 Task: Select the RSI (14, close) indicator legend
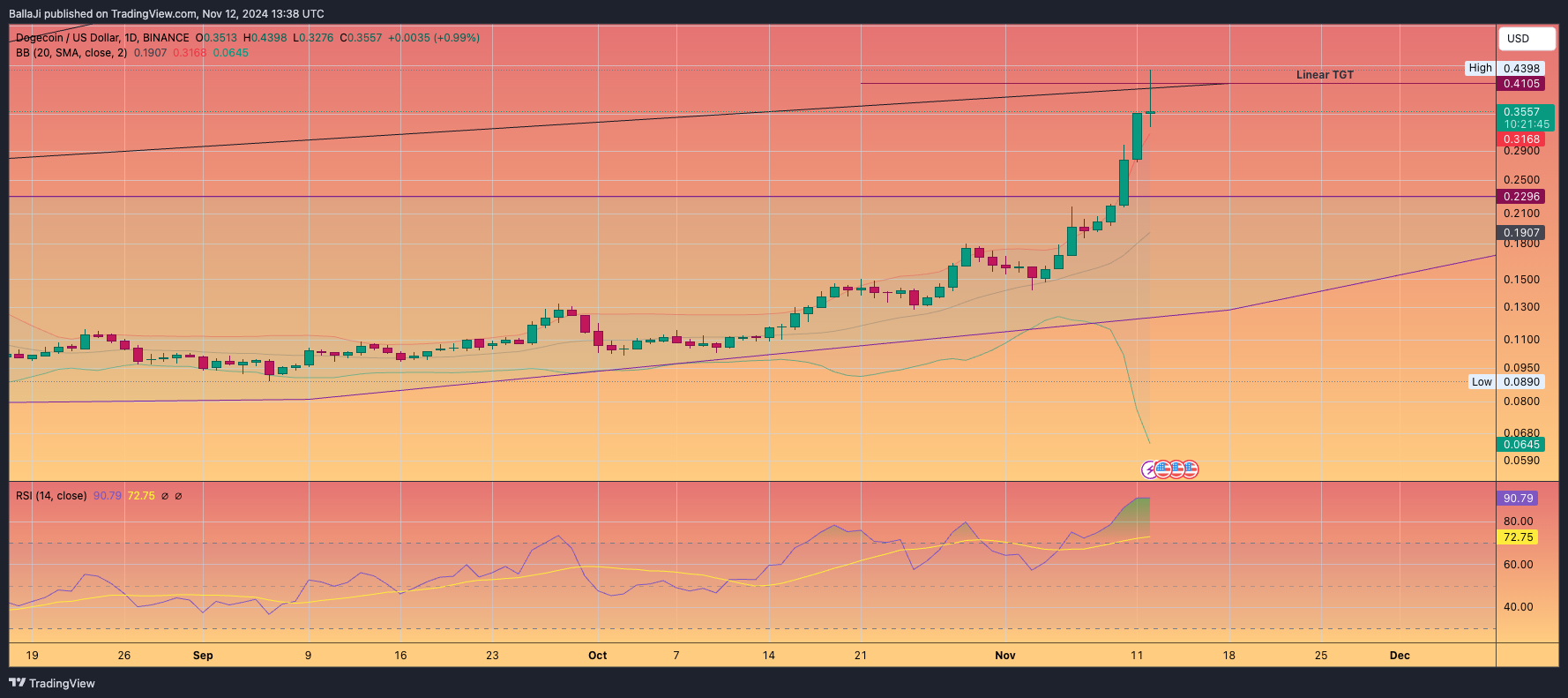pyautogui.click(x=51, y=496)
